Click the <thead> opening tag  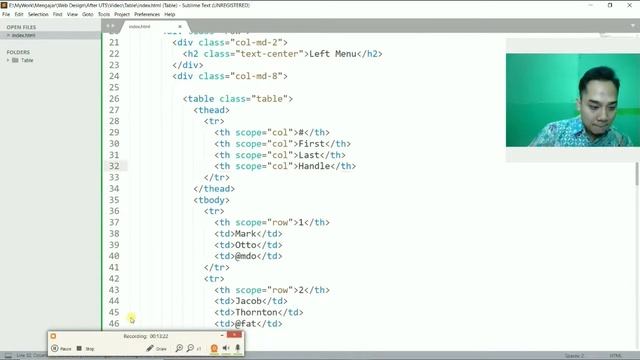coord(211,110)
